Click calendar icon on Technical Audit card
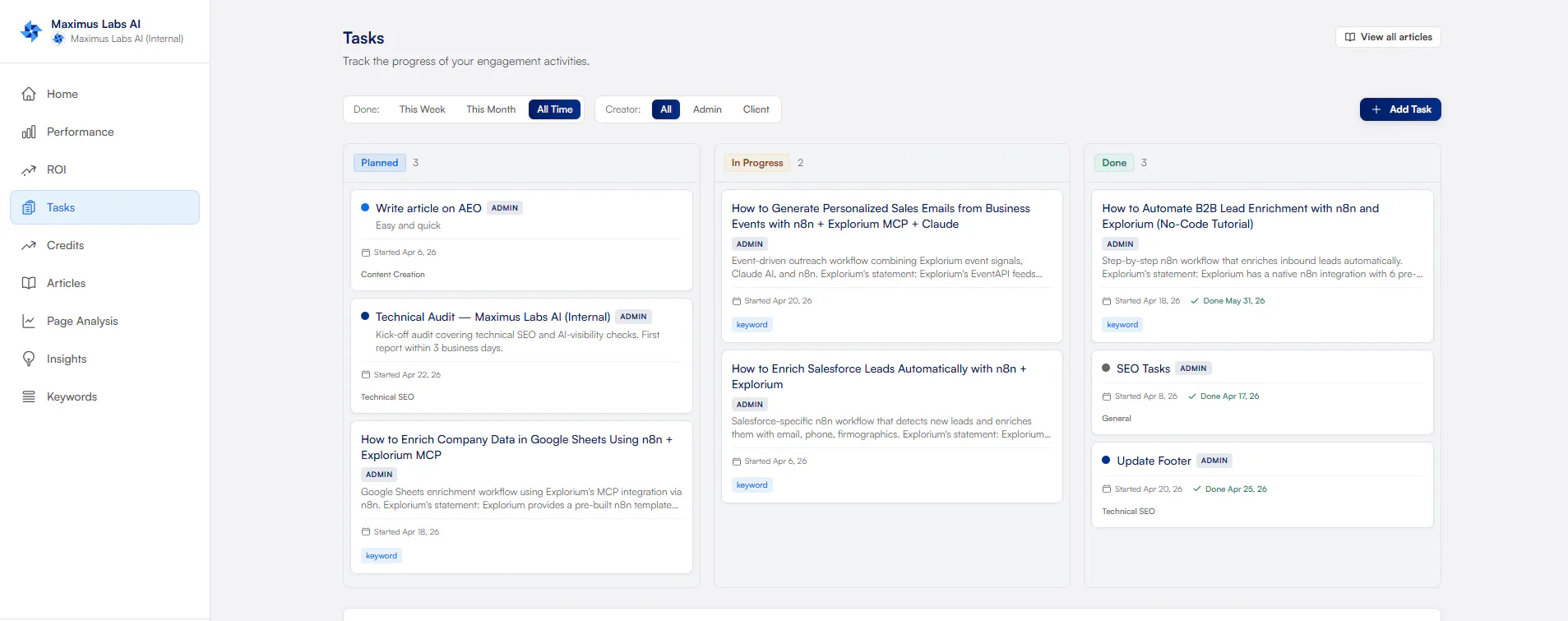Screen dimensions: 1568x621 click(x=366, y=375)
